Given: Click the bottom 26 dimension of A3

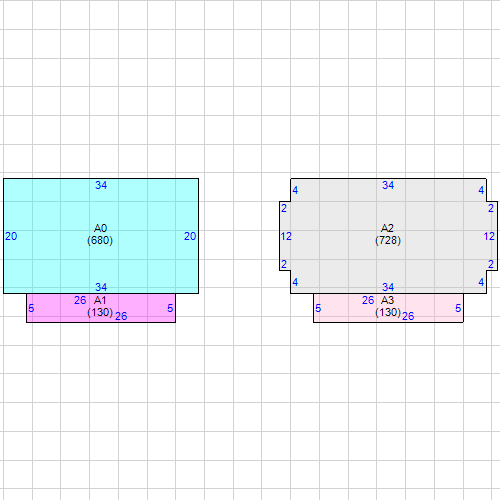Looking at the screenshot, I should [408, 316].
